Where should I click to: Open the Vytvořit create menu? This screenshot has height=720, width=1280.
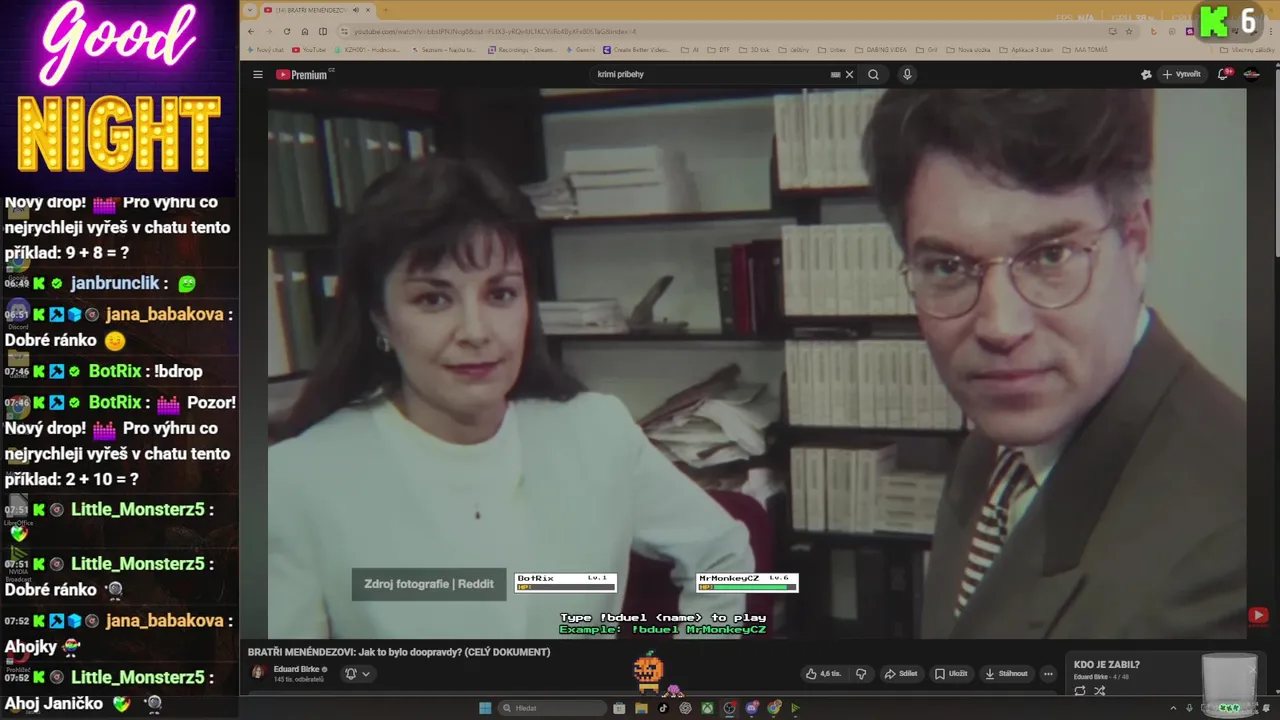pos(1181,74)
